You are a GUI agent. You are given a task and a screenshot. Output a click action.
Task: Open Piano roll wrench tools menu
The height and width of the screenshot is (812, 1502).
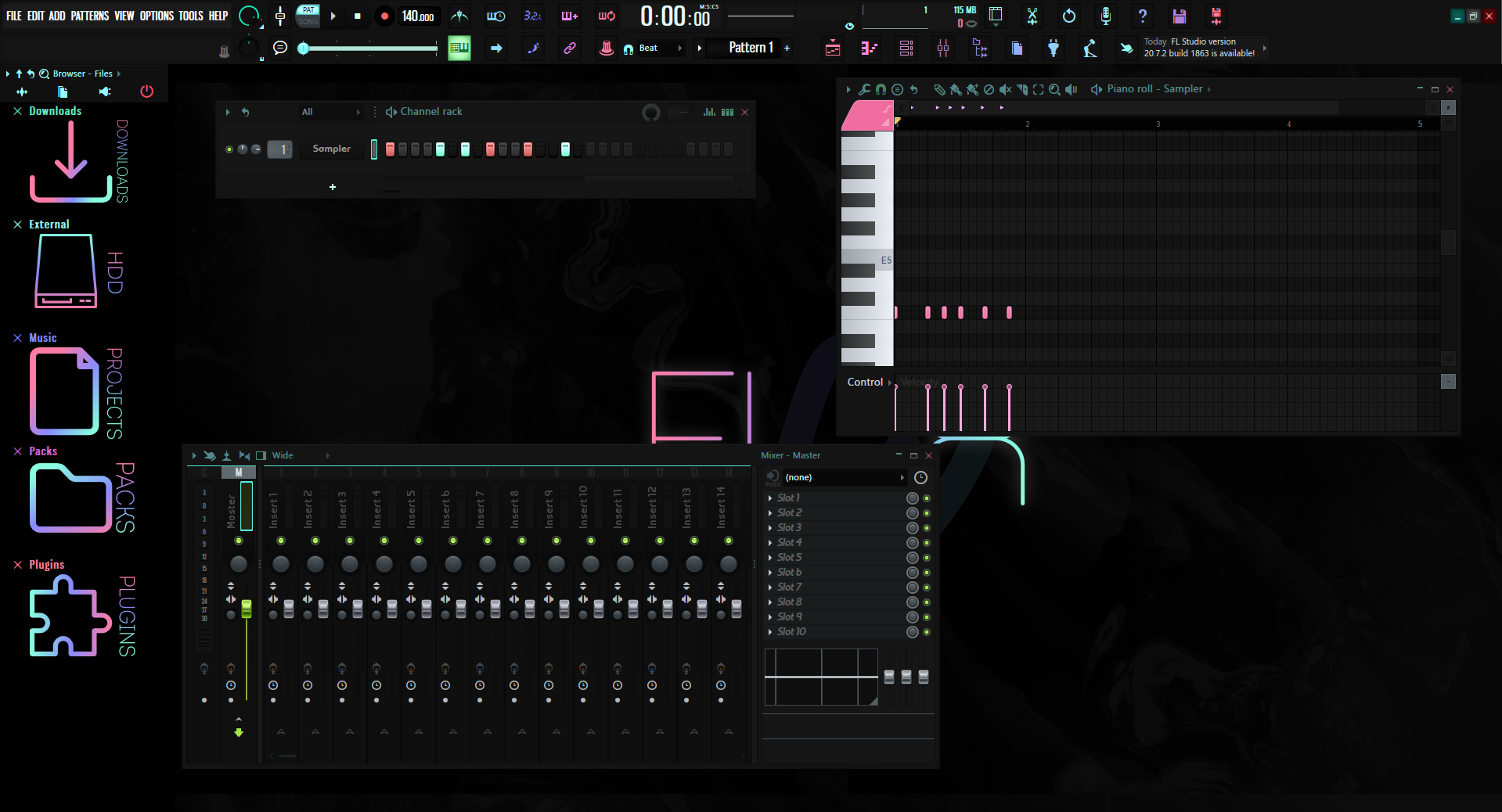864,89
